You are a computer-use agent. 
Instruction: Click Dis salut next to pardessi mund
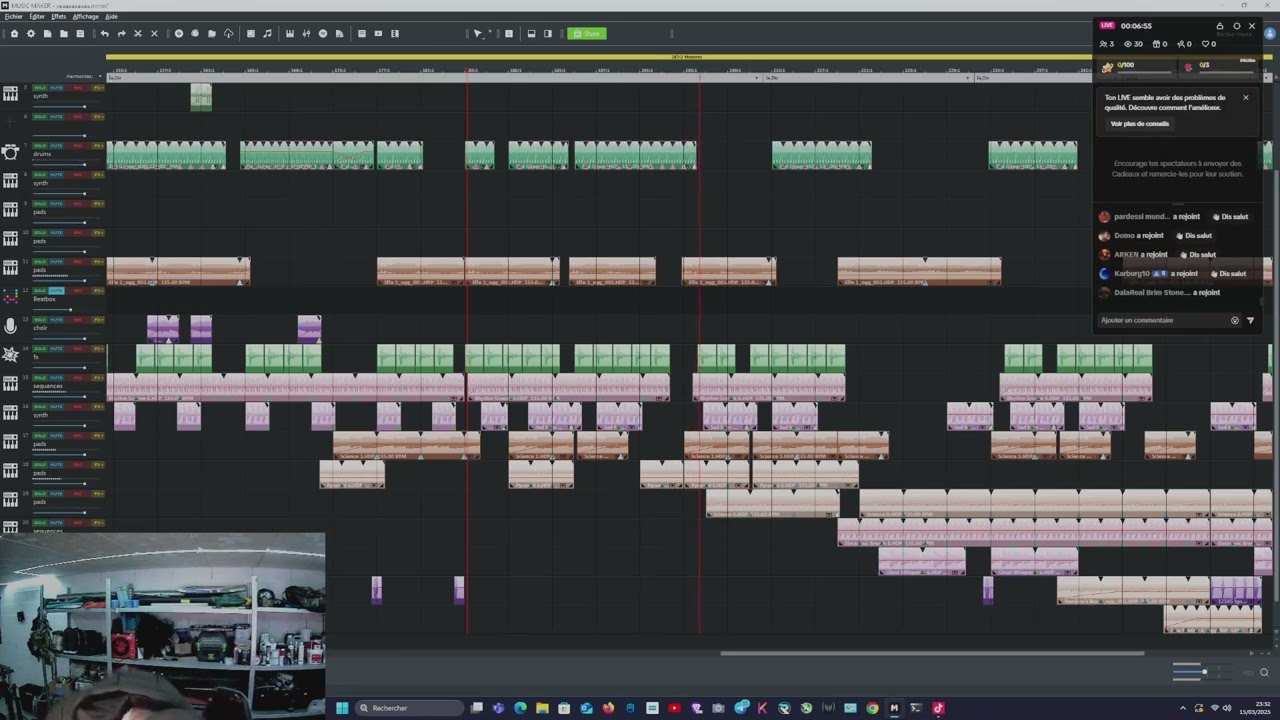click(x=1230, y=216)
